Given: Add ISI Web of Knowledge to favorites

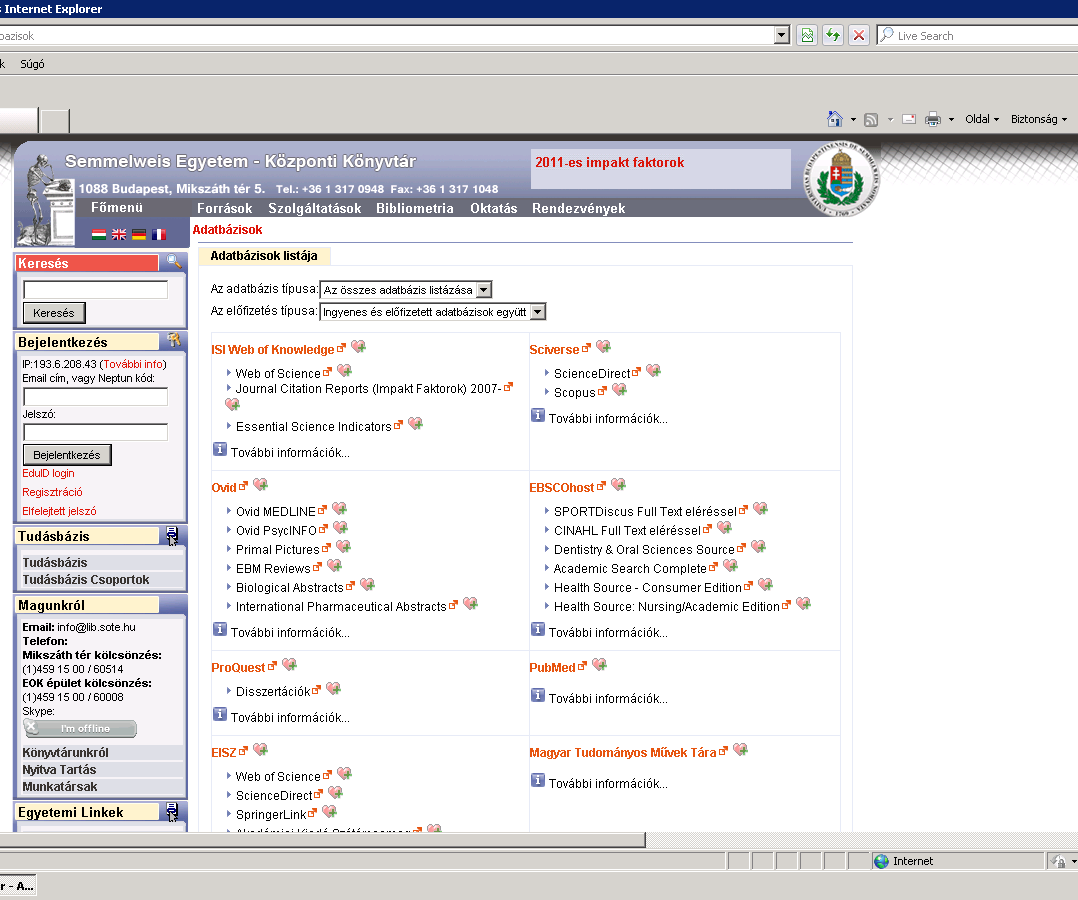Looking at the screenshot, I should pos(358,347).
